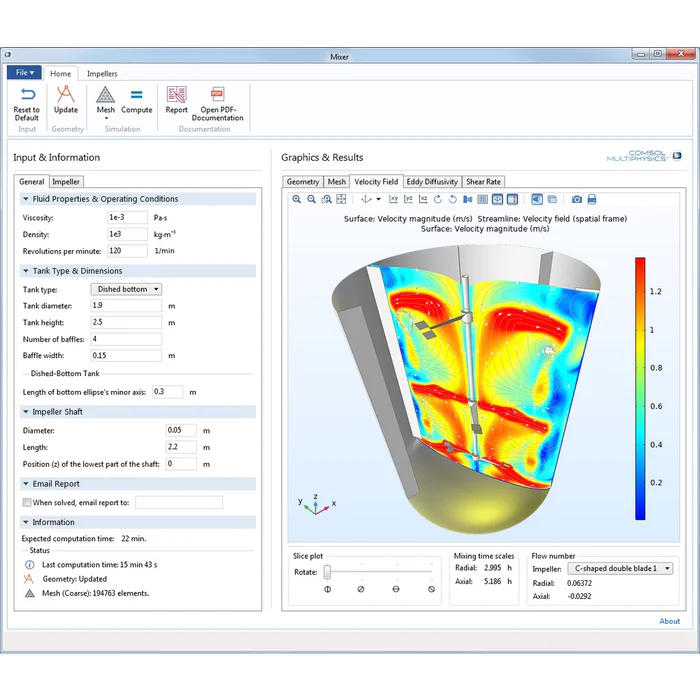
Task: Click the rotate counterclockwise icon
Action: (x=453, y=200)
